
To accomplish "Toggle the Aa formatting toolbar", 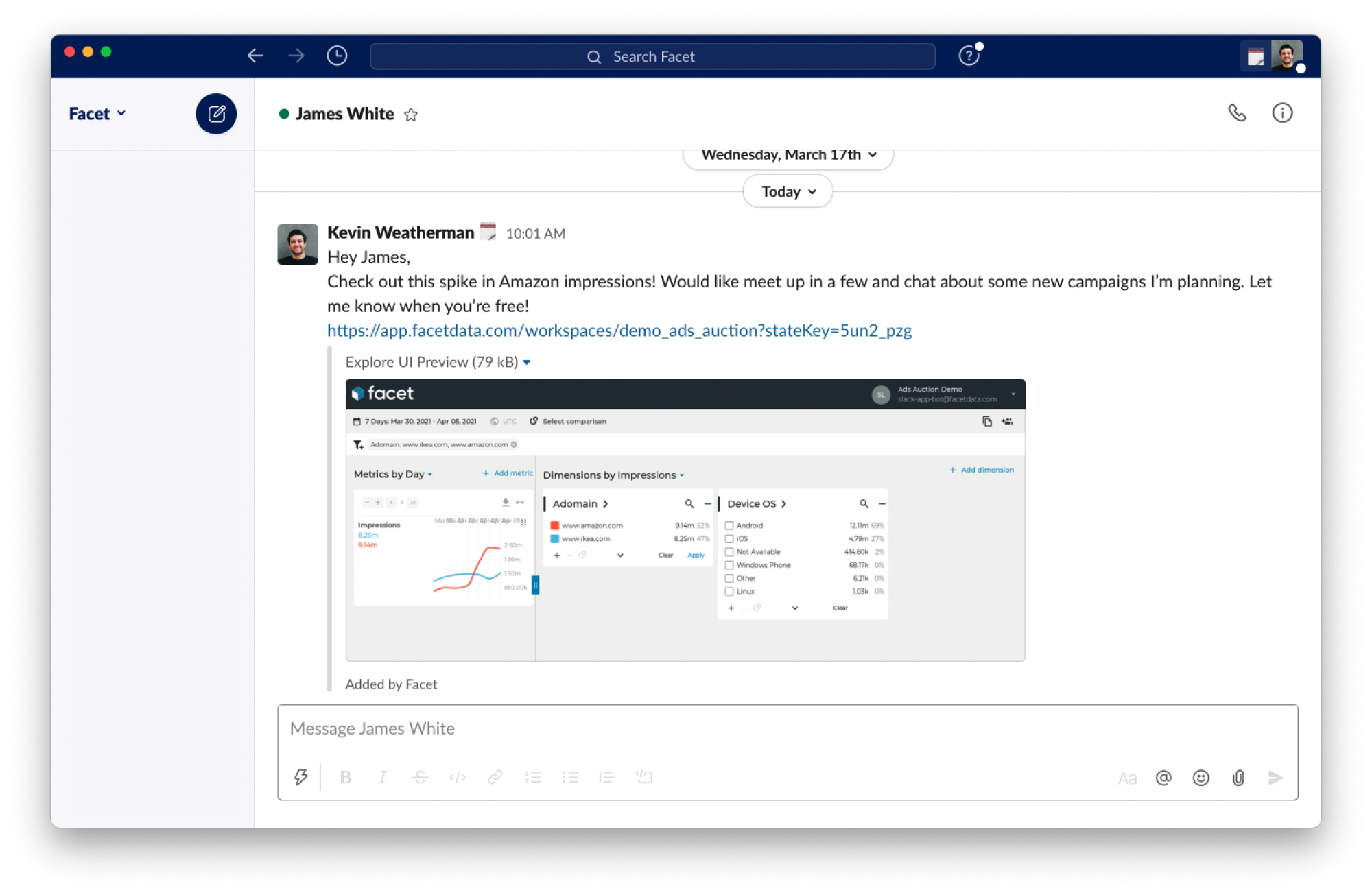I will pos(1127,778).
